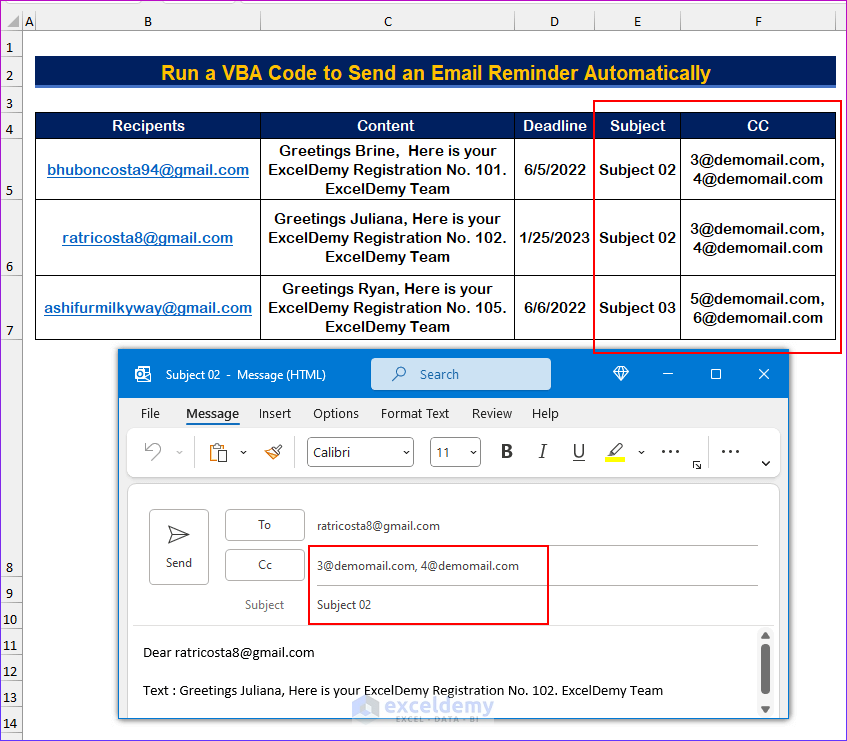Click the Paste clipboard icon
The image size is (847, 741).
(x=218, y=453)
